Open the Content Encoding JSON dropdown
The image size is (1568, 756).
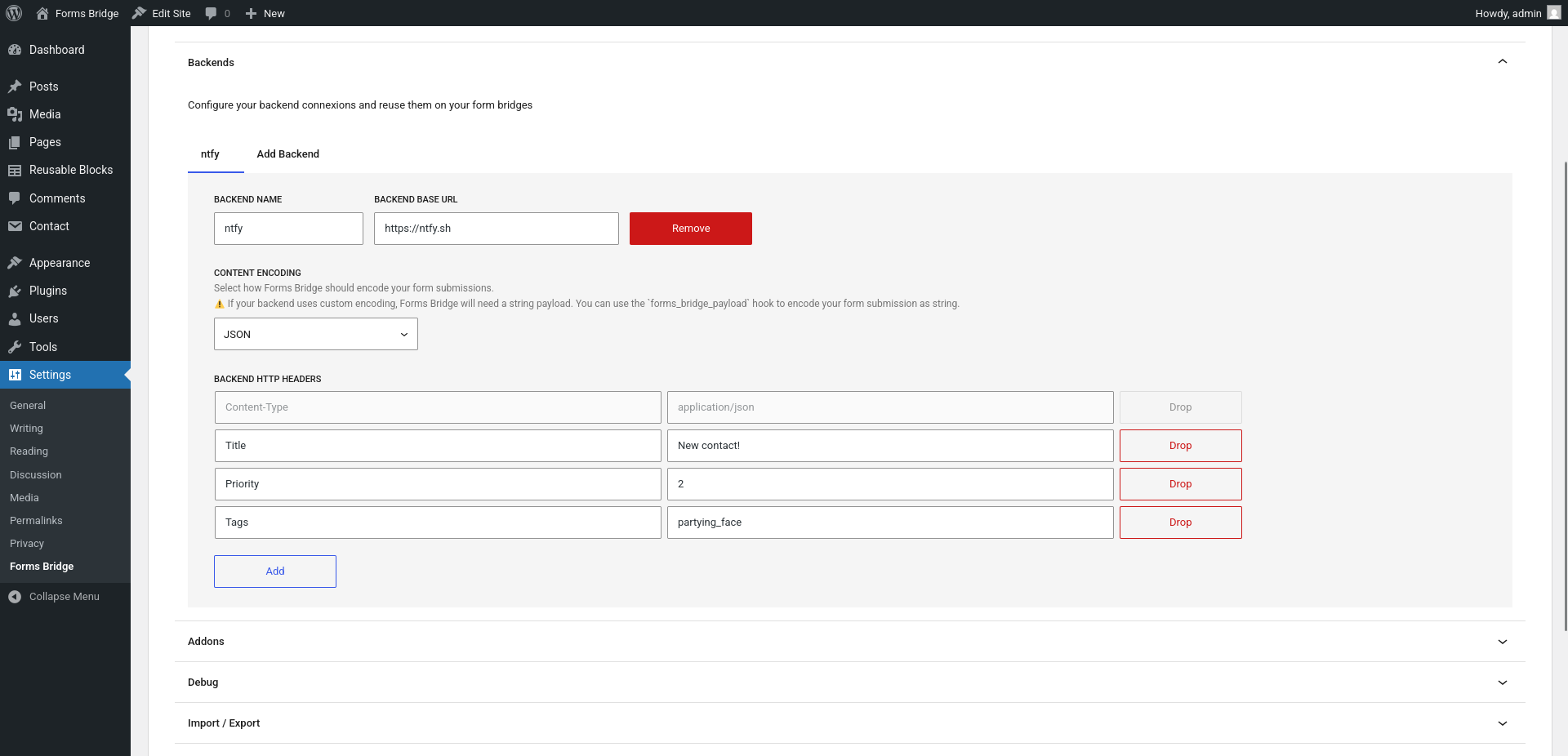316,334
